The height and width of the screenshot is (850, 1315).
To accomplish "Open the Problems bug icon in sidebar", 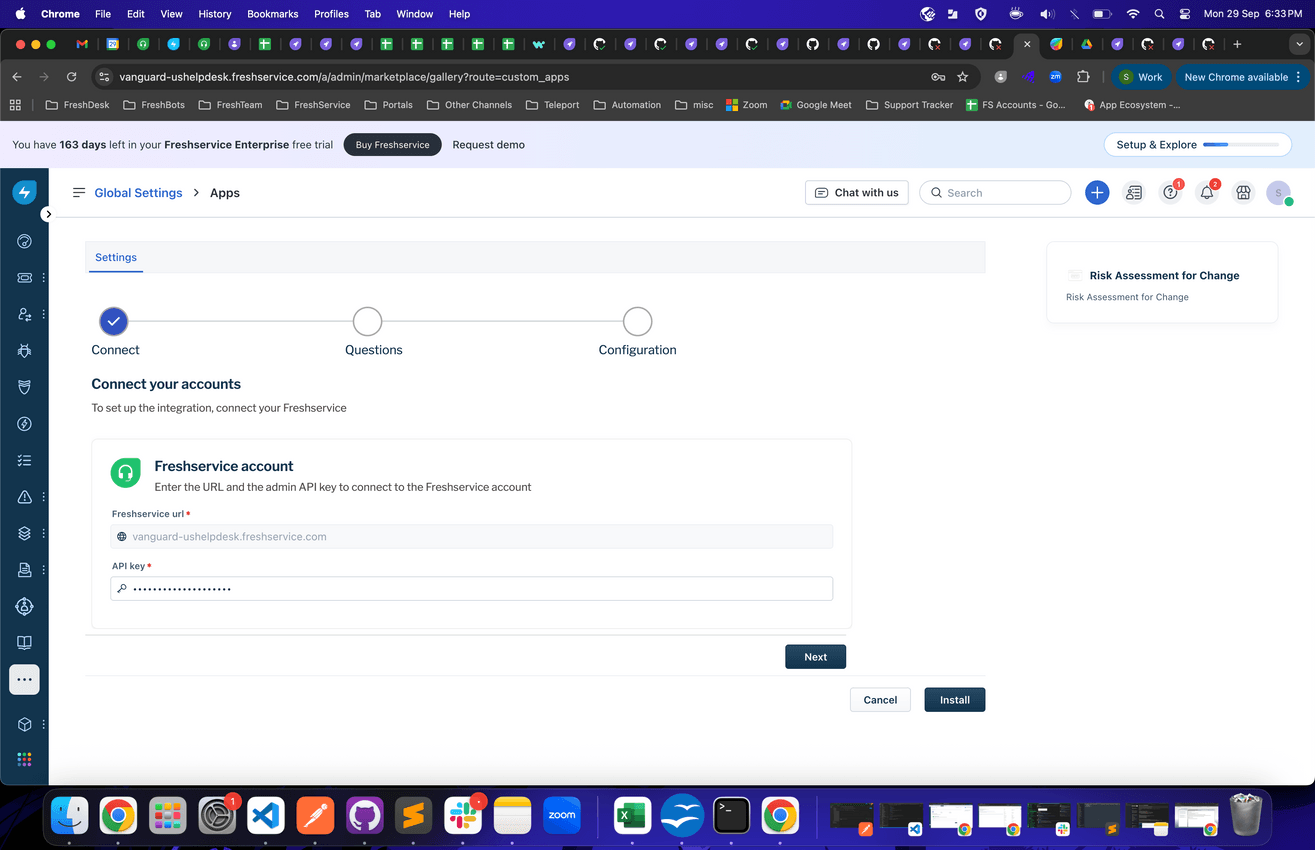I will tap(24, 350).
